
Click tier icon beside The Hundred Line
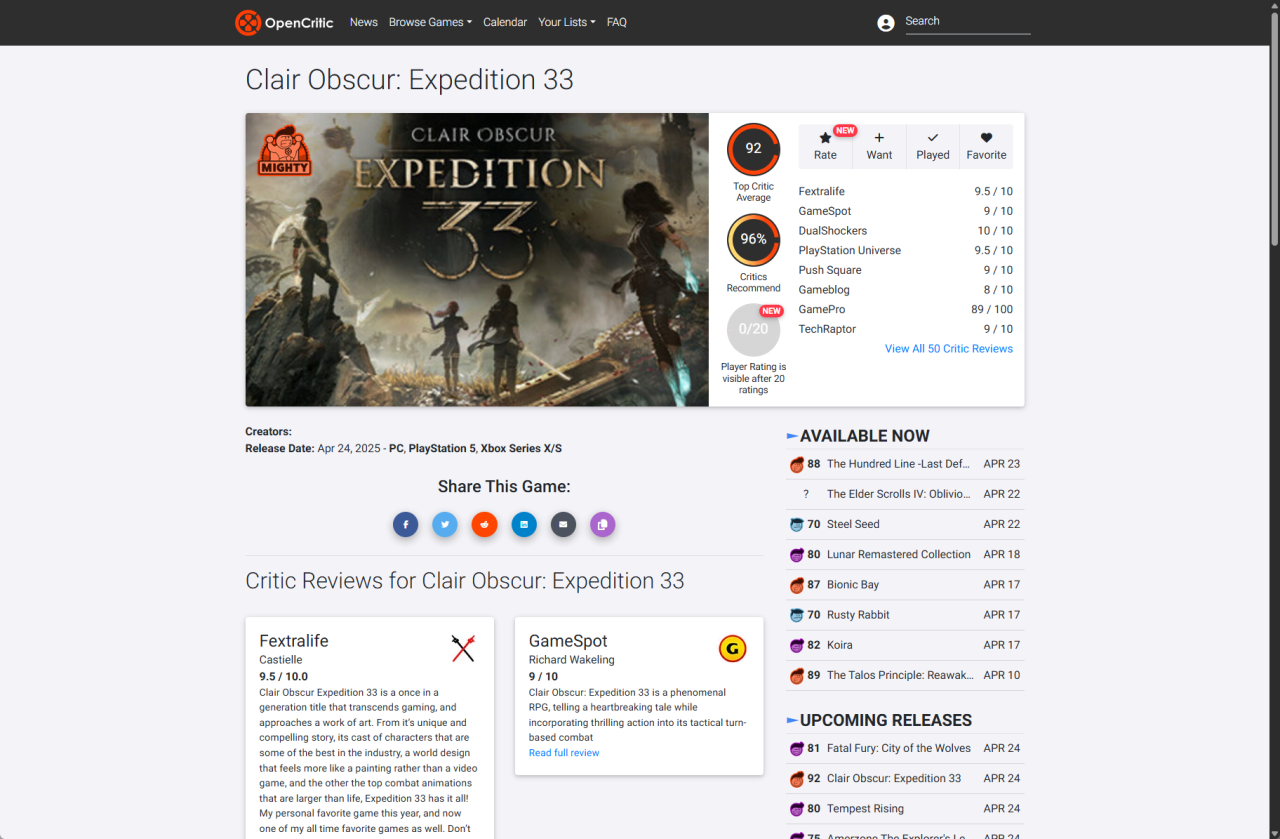pyautogui.click(x=797, y=464)
